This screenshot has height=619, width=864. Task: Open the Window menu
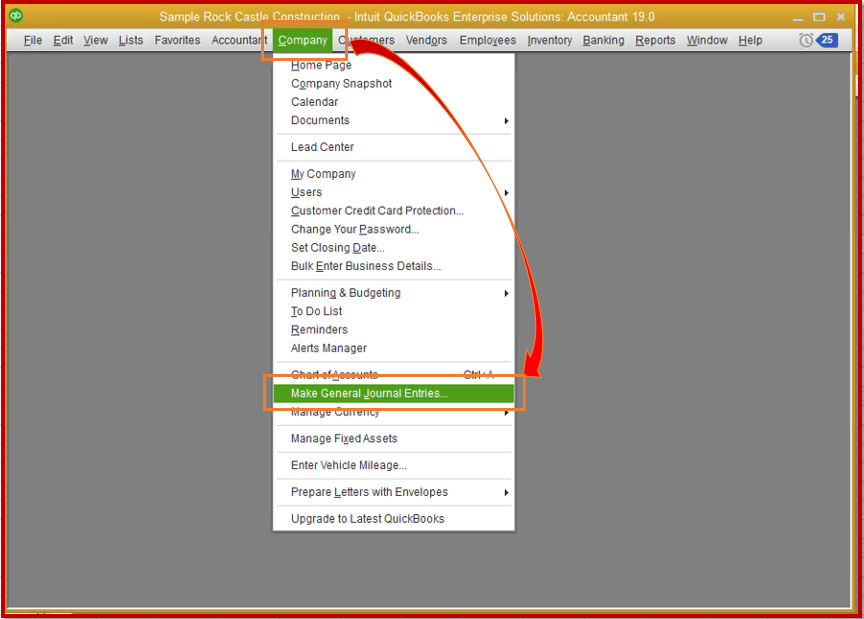707,40
